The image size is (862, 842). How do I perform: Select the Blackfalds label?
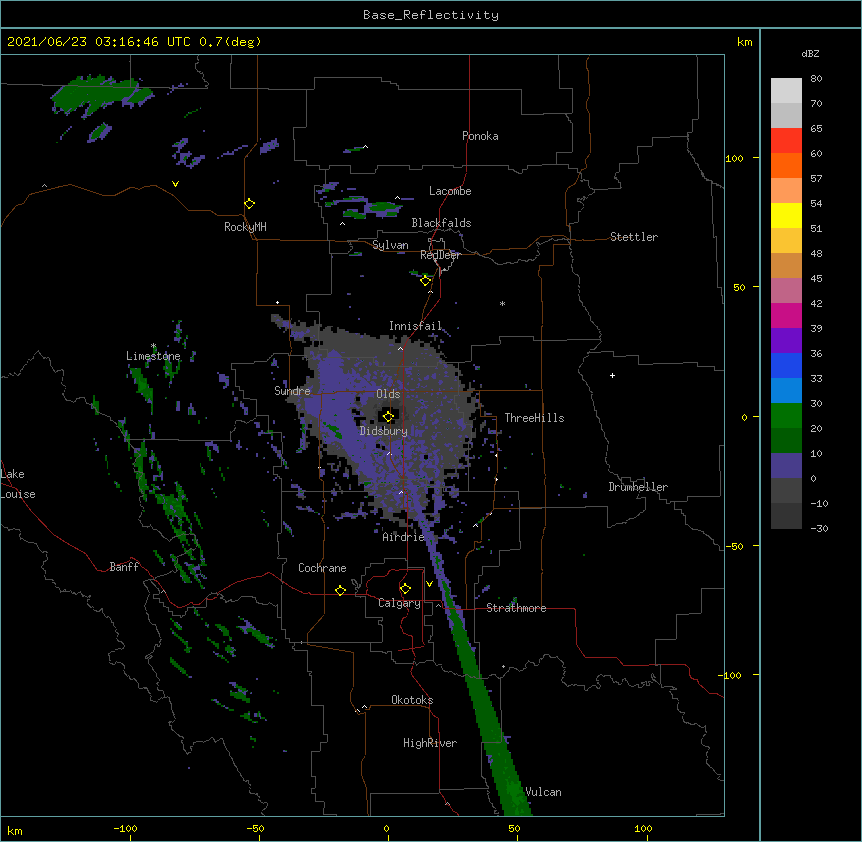[x=441, y=223]
